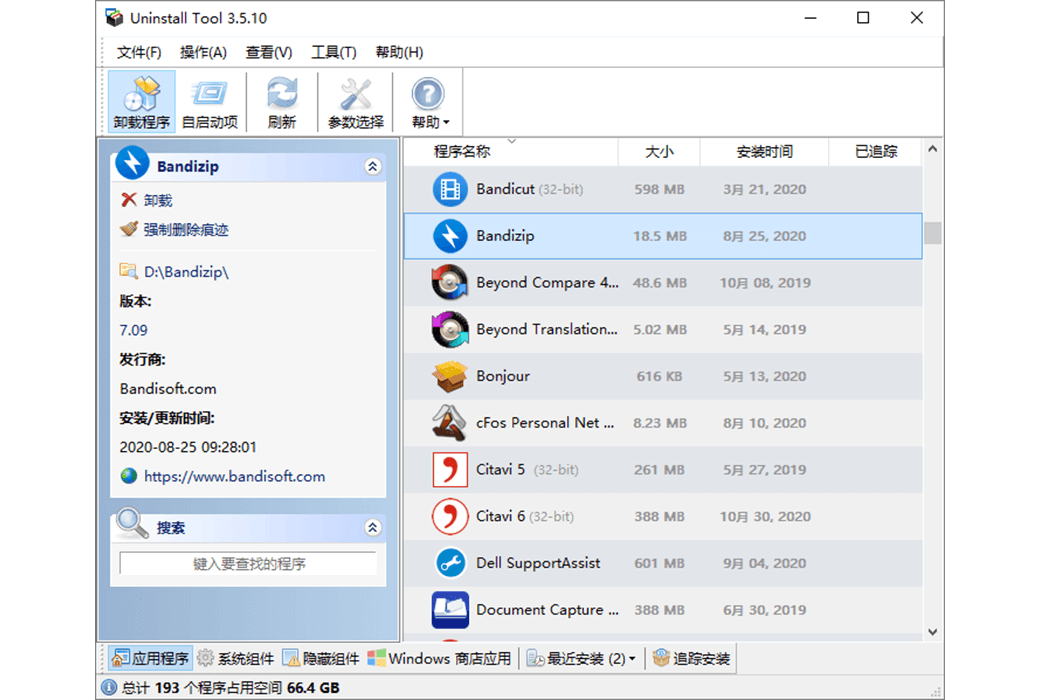
Task: Sort by 程序名称 column header
Action: [462, 152]
